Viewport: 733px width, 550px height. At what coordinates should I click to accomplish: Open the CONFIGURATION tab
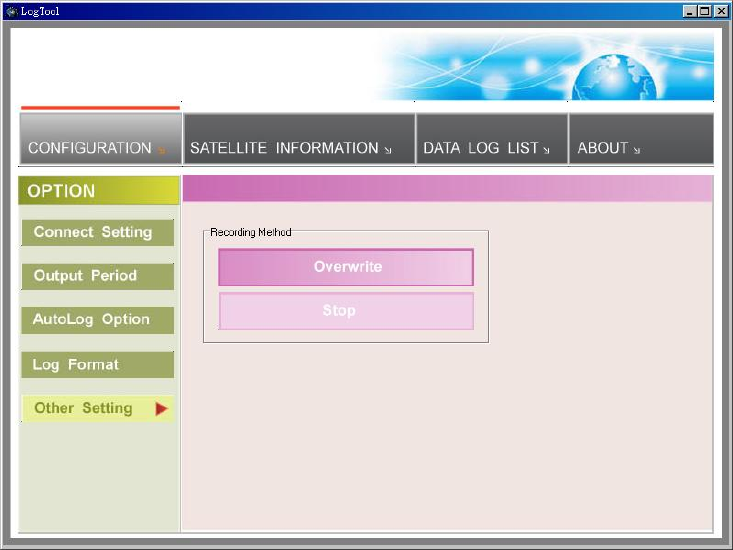tap(101, 139)
